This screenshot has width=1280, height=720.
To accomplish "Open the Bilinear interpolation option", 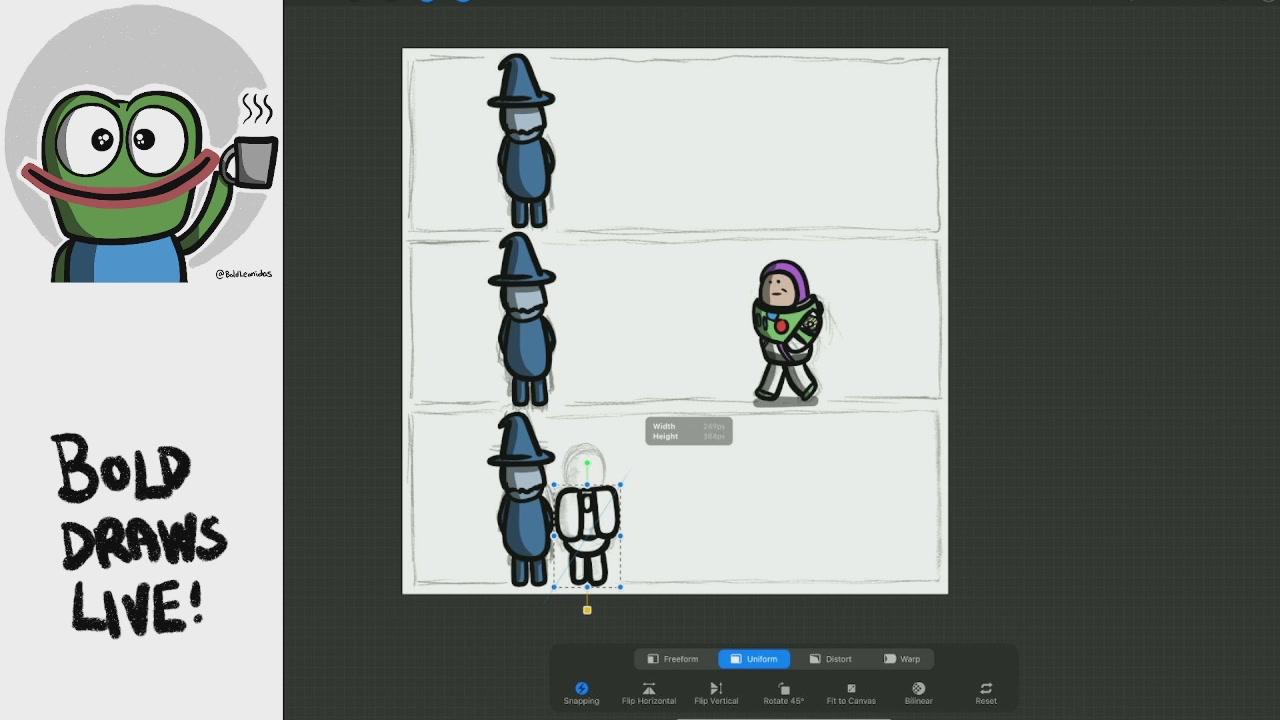I will [x=918, y=693].
